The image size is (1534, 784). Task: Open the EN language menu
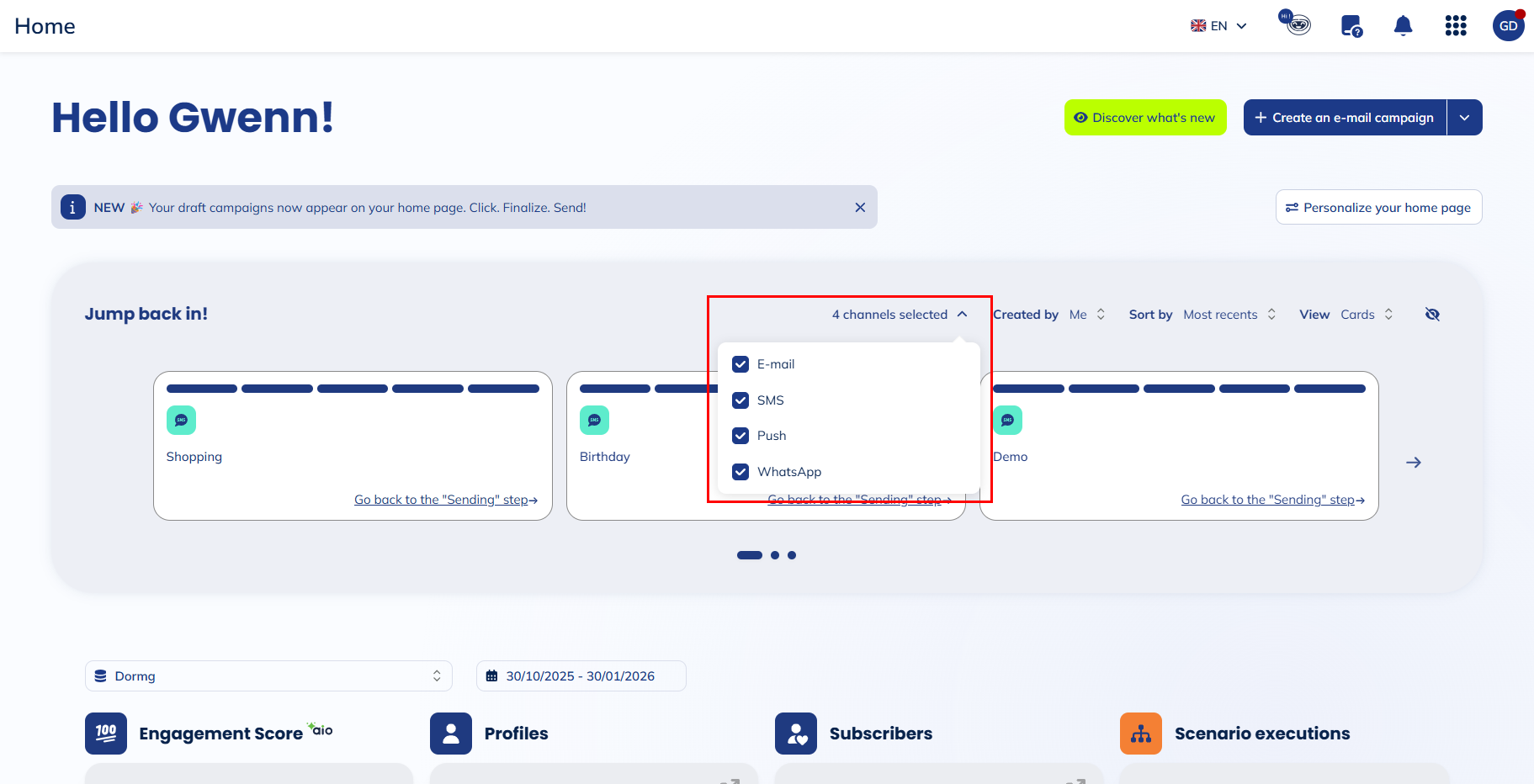click(1218, 26)
